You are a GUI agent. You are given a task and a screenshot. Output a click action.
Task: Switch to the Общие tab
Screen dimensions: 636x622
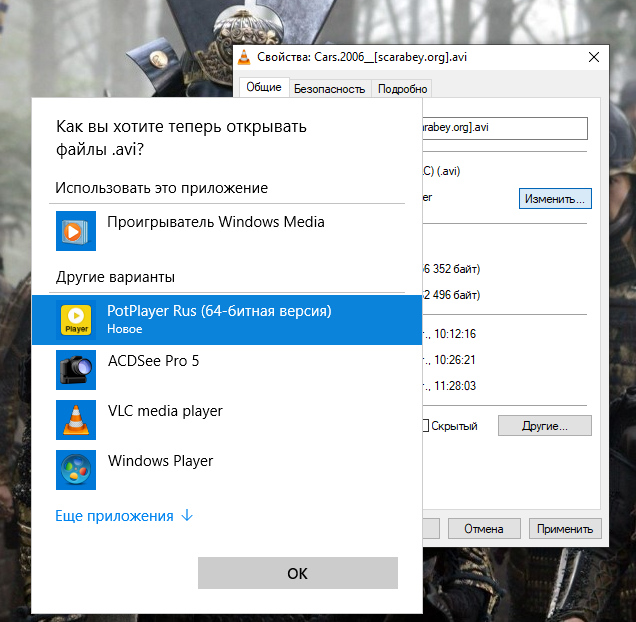point(264,88)
